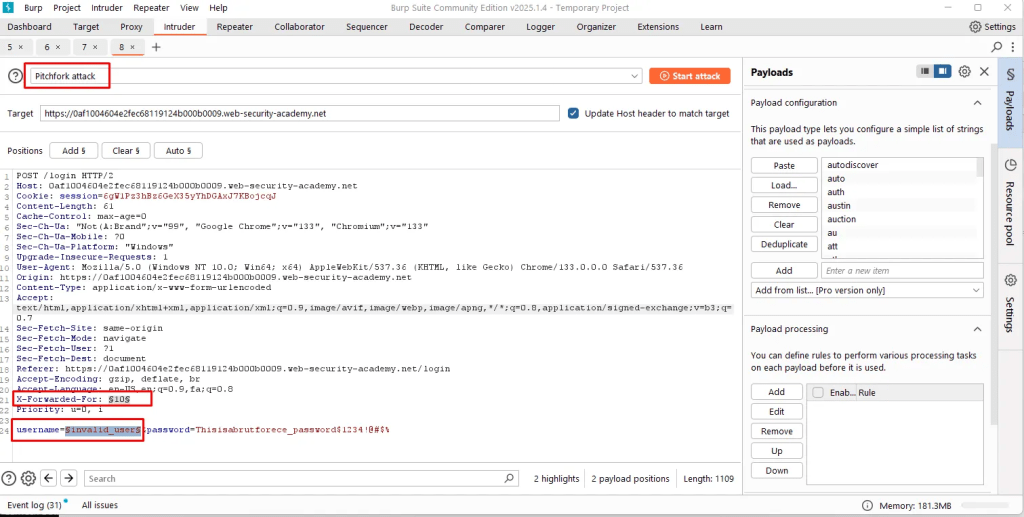
Task: Click the search magnifier icon below the tabs
Action: tap(996, 47)
